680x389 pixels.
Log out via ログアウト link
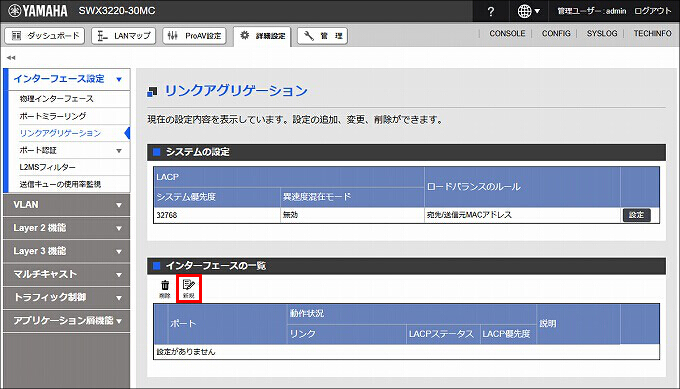tap(652, 11)
